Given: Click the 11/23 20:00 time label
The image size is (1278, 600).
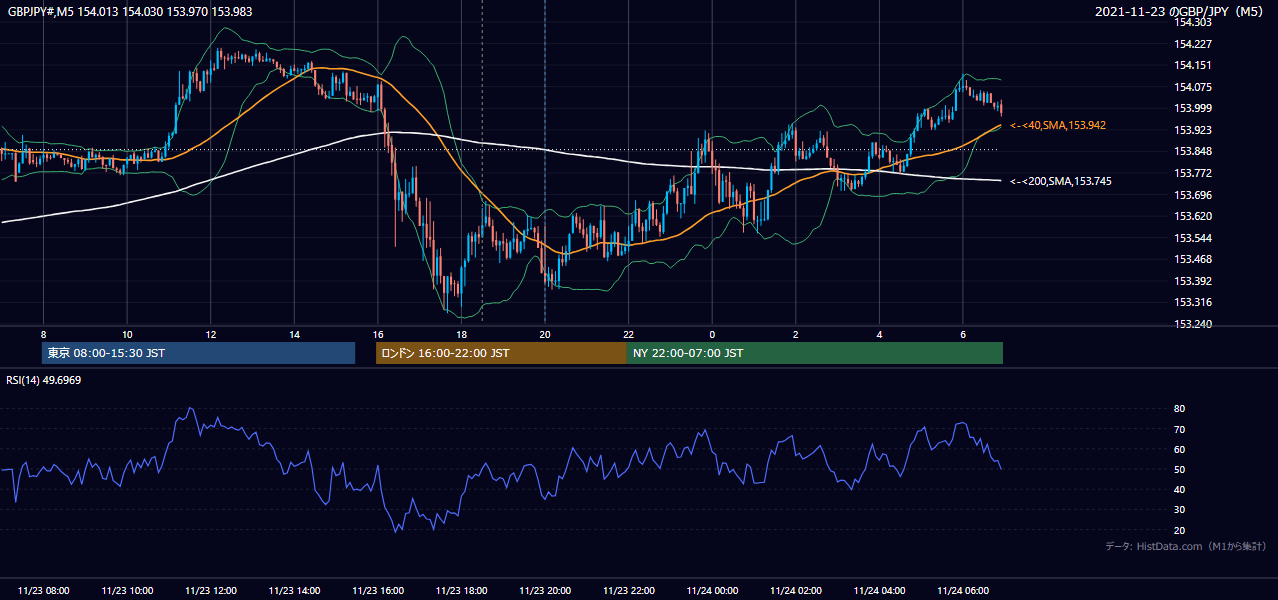Looking at the screenshot, I should click(x=544, y=591).
